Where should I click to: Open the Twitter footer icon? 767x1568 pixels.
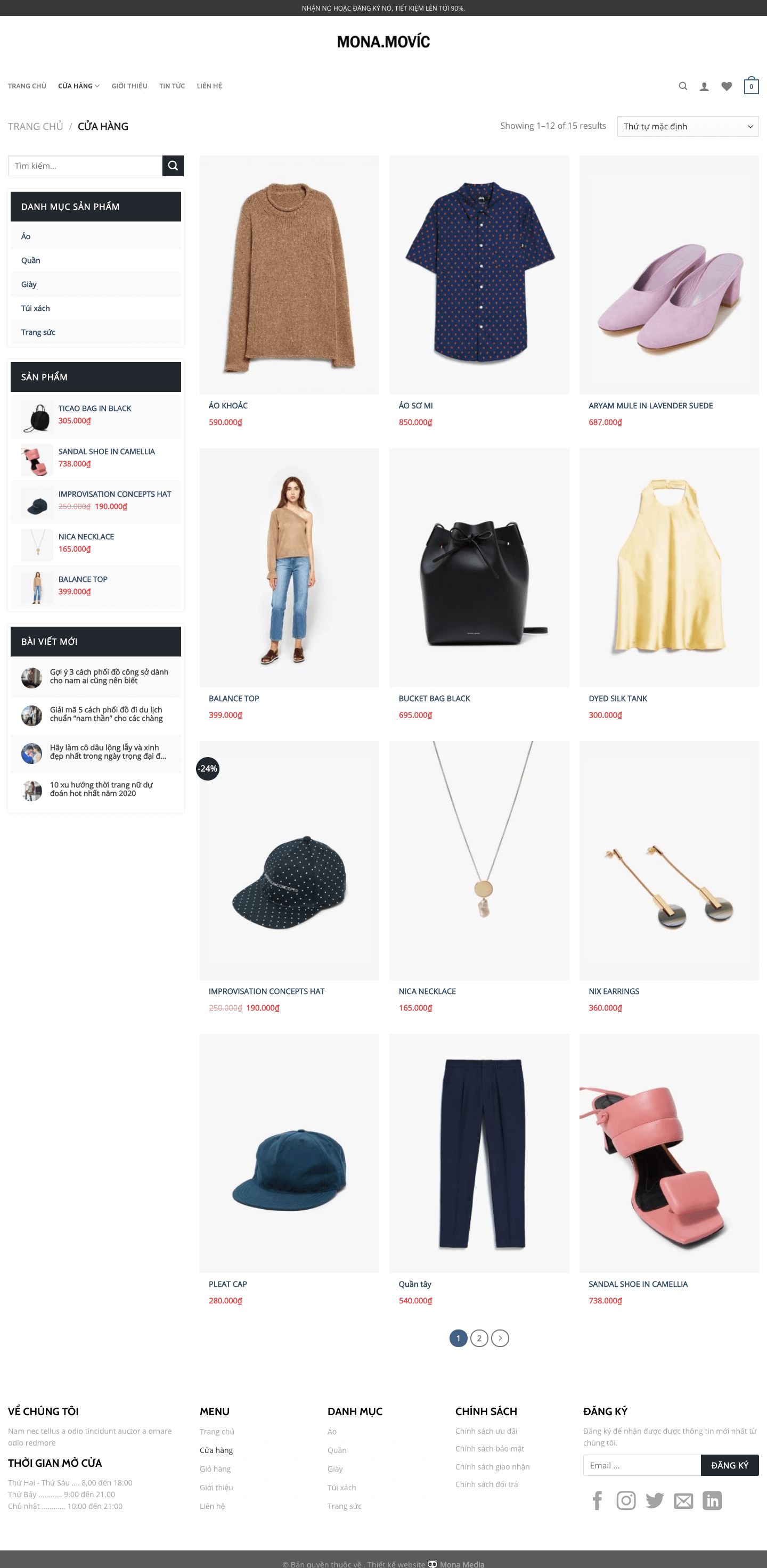click(x=655, y=1500)
